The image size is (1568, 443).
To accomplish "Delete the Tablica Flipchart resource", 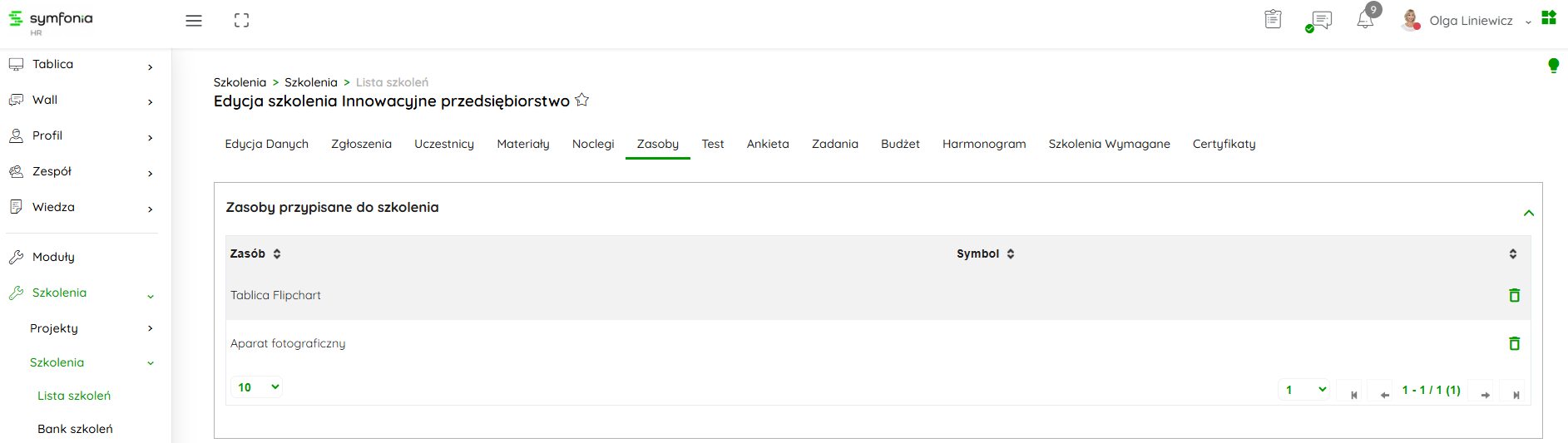I will click(x=1514, y=295).
